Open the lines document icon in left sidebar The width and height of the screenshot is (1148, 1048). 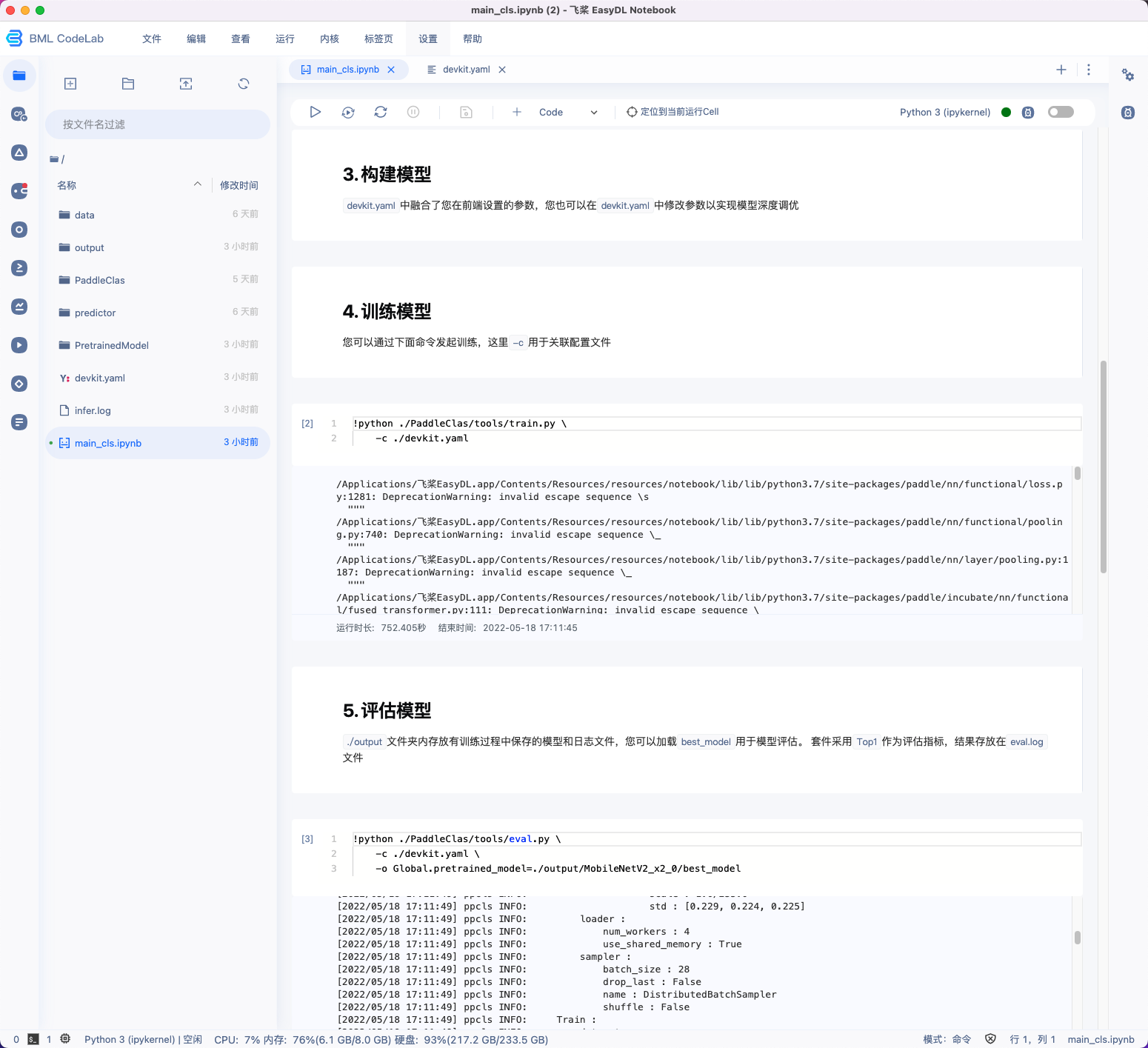click(x=19, y=422)
